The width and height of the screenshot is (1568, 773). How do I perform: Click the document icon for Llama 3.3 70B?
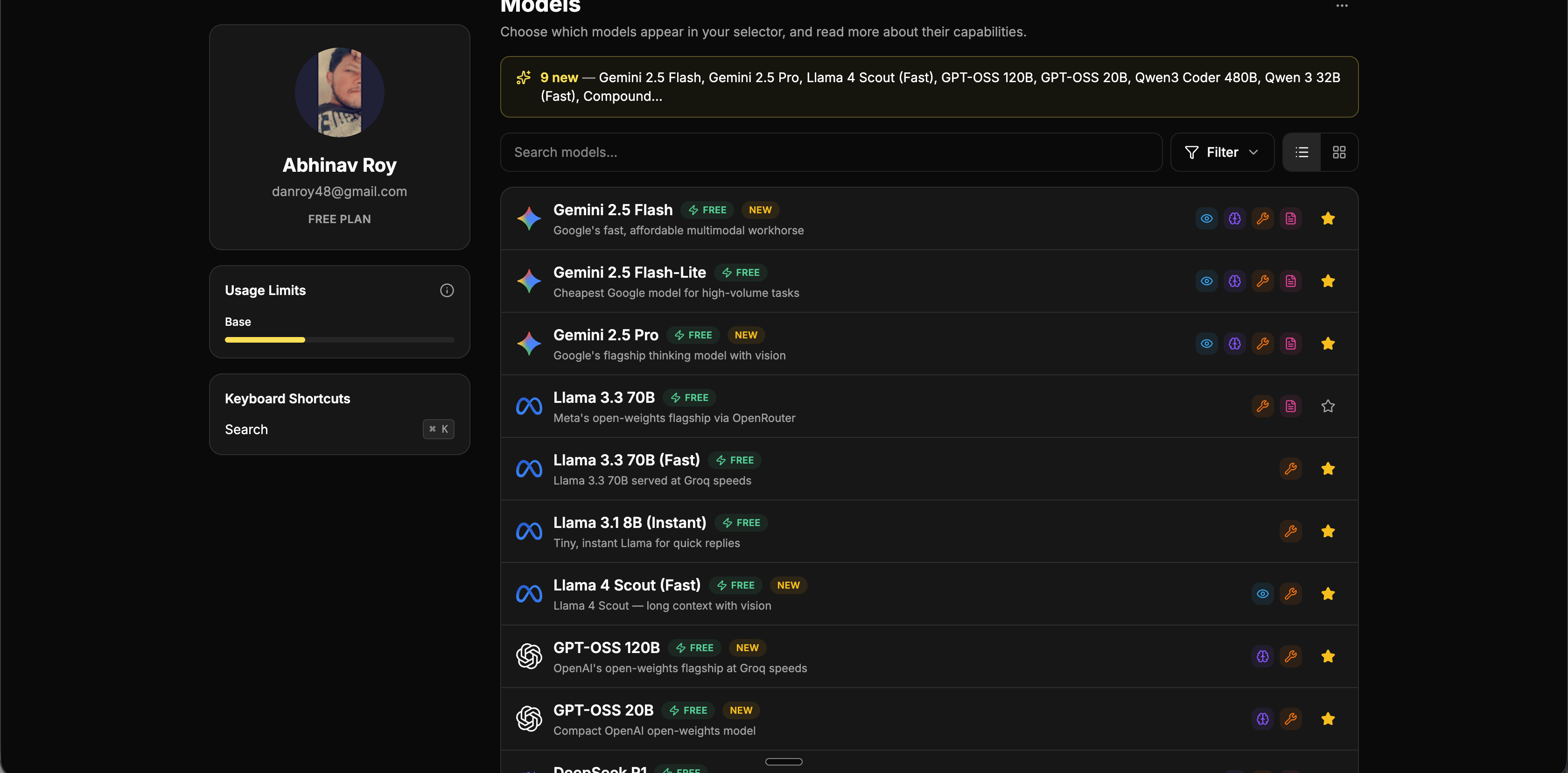[x=1290, y=406]
